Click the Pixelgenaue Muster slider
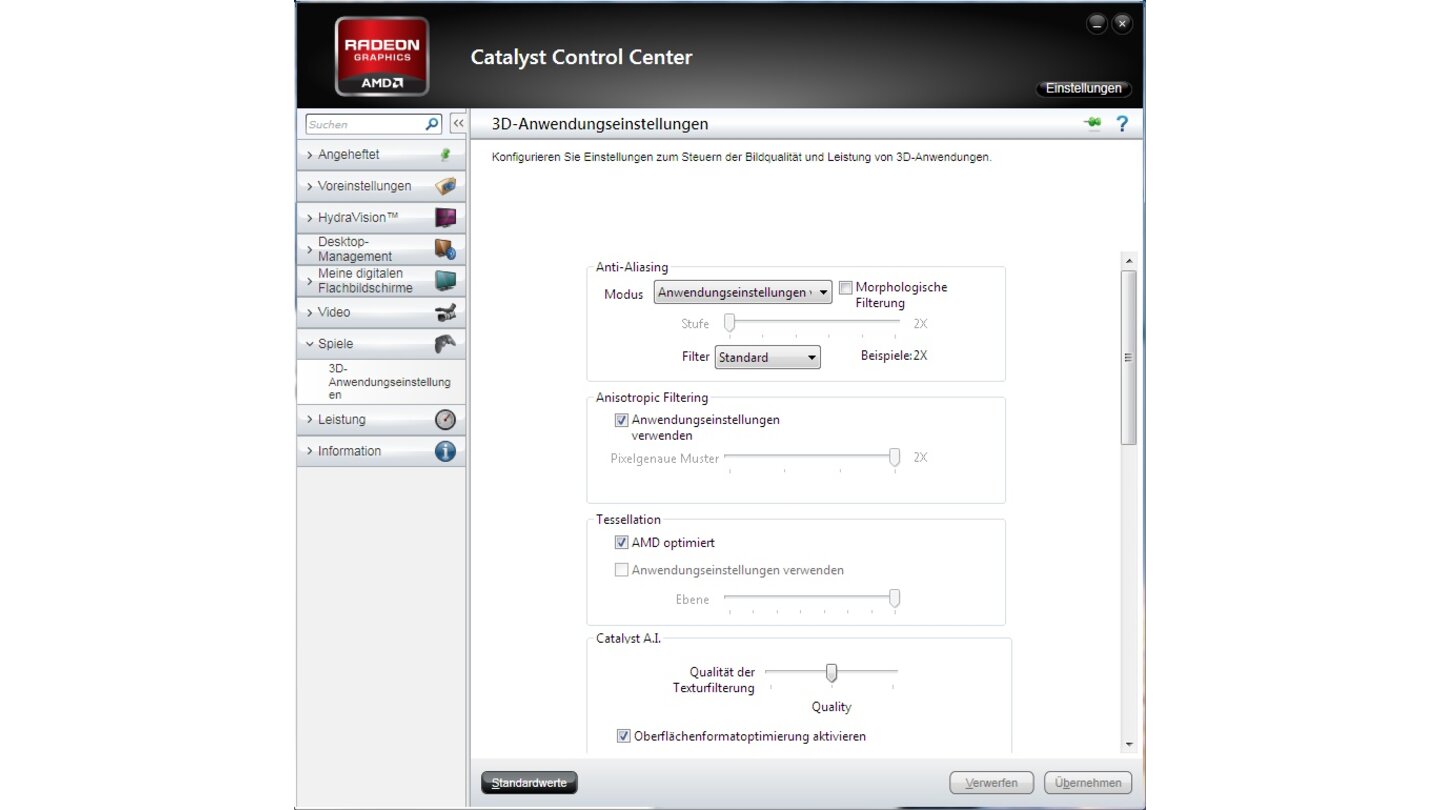 click(x=812, y=457)
